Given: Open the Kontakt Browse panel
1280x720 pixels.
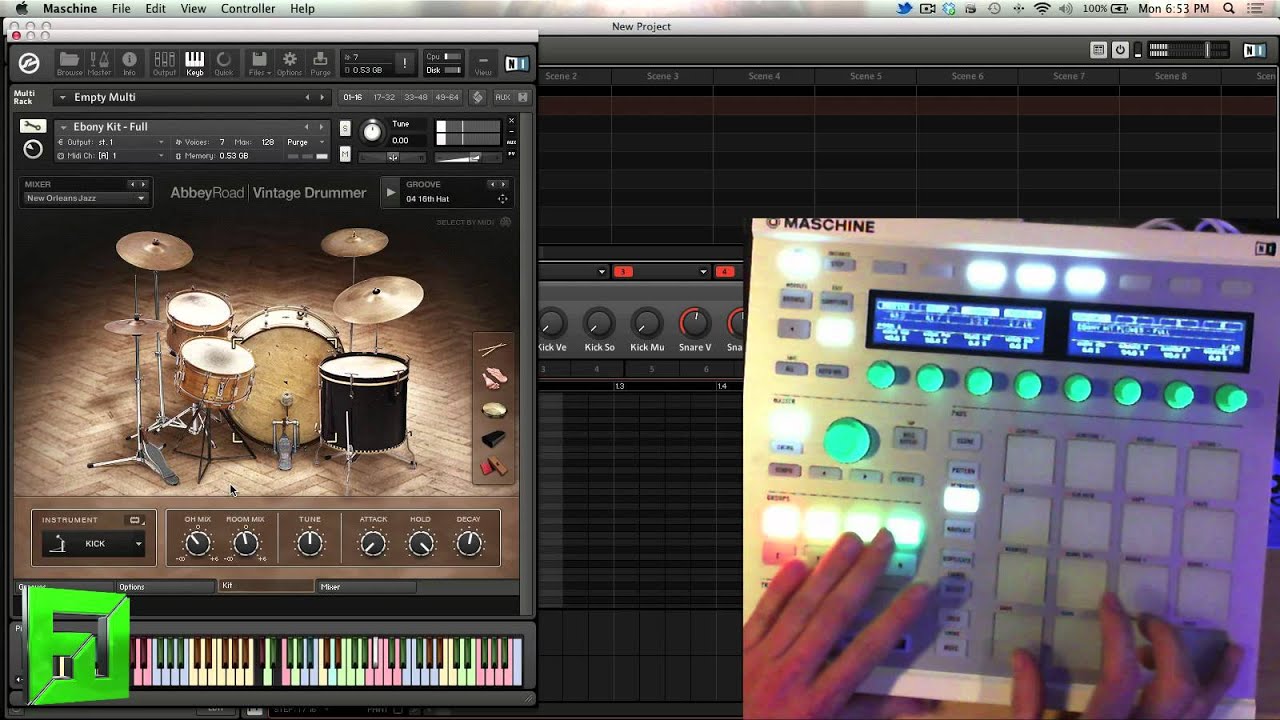Looking at the screenshot, I should click(69, 63).
